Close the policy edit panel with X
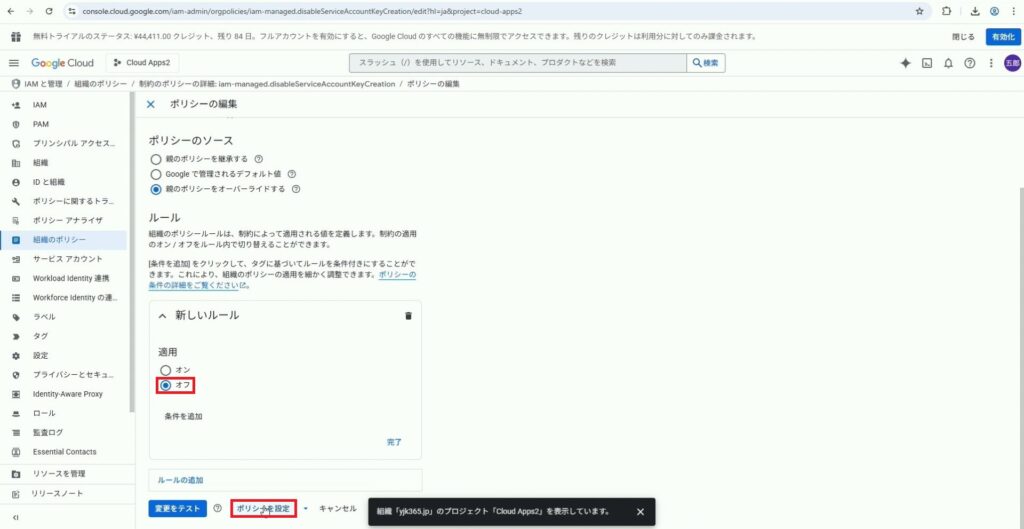This screenshot has height=529, width=1024. (x=151, y=104)
